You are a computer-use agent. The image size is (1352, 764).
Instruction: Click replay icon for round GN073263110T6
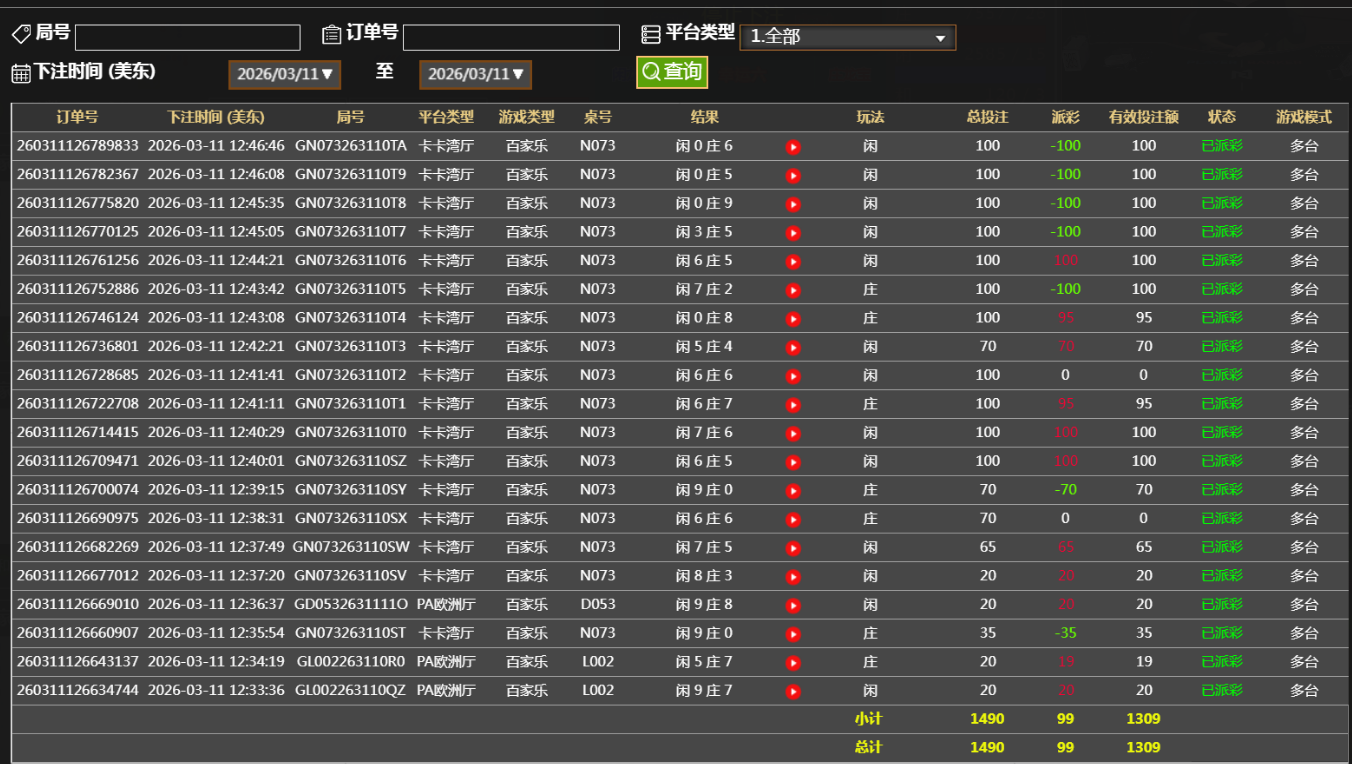click(793, 262)
